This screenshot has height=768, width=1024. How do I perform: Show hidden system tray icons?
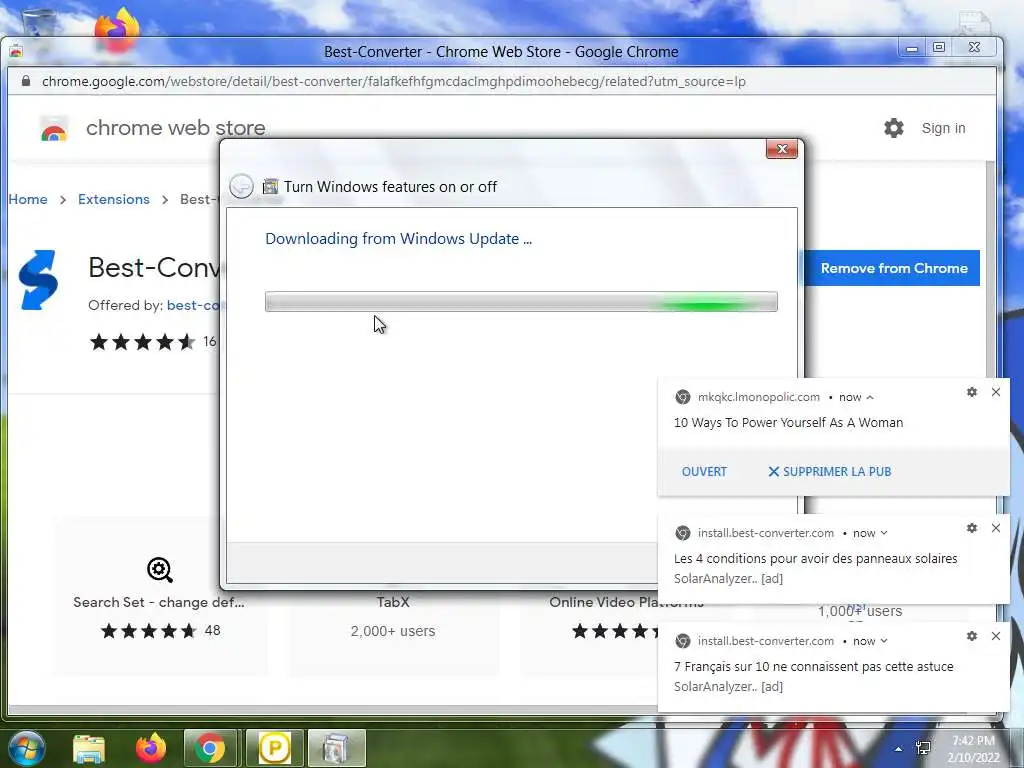point(899,749)
